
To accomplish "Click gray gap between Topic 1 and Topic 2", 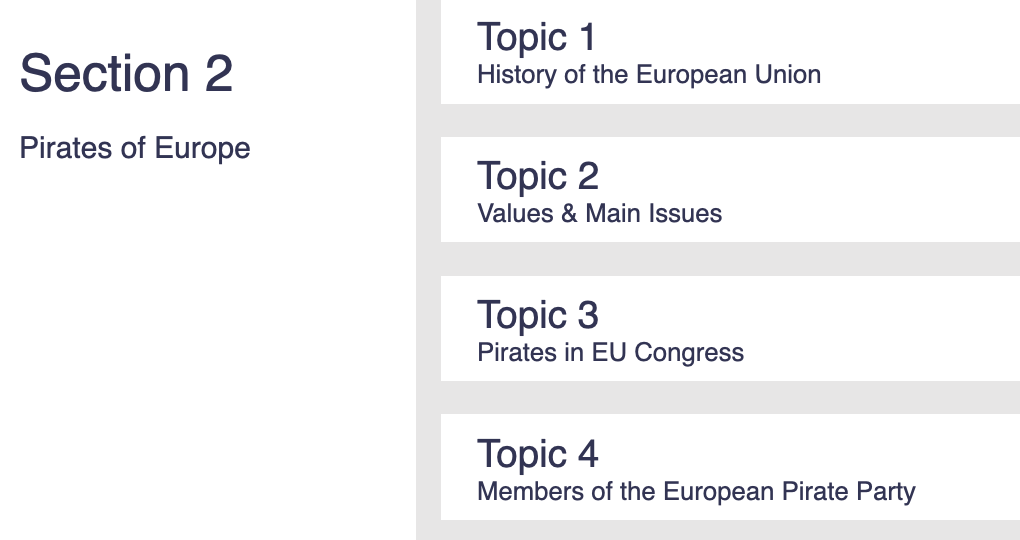I will [730, 120].
